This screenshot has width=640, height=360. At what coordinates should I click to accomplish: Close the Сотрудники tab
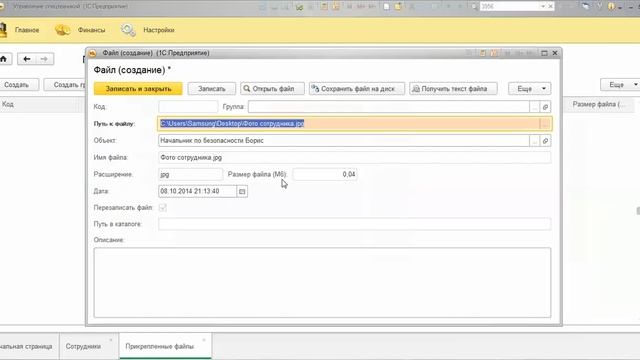coord(111,340)
